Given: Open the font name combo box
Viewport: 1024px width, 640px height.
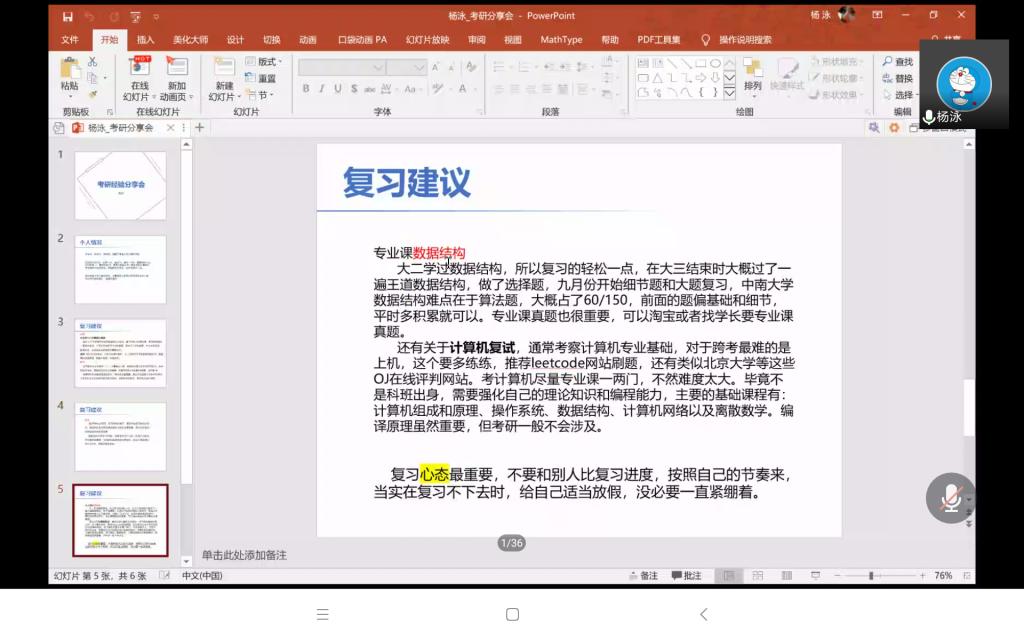Looking at the screenshot, I should pos(341,67).
